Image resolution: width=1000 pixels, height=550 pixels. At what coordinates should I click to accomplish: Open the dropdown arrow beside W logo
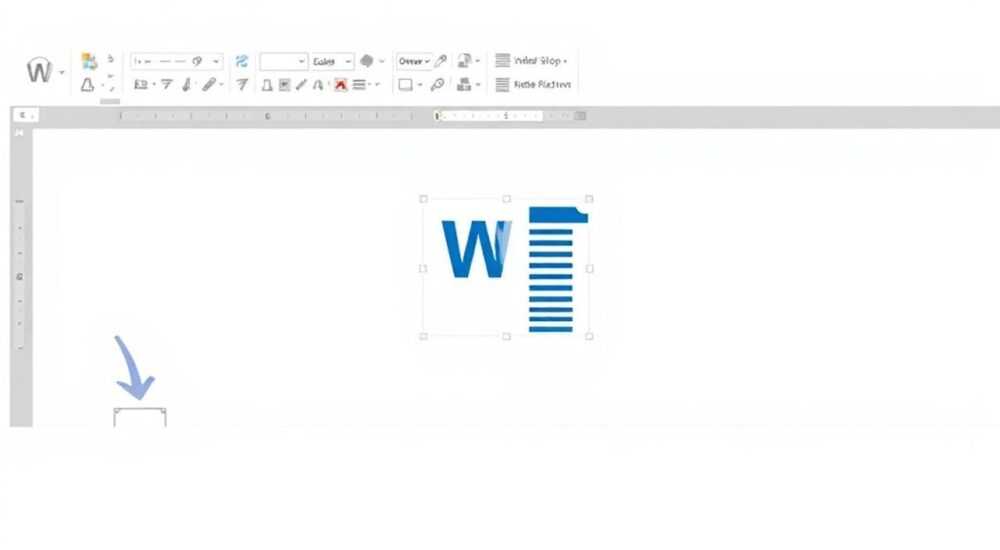coord(62,72)
